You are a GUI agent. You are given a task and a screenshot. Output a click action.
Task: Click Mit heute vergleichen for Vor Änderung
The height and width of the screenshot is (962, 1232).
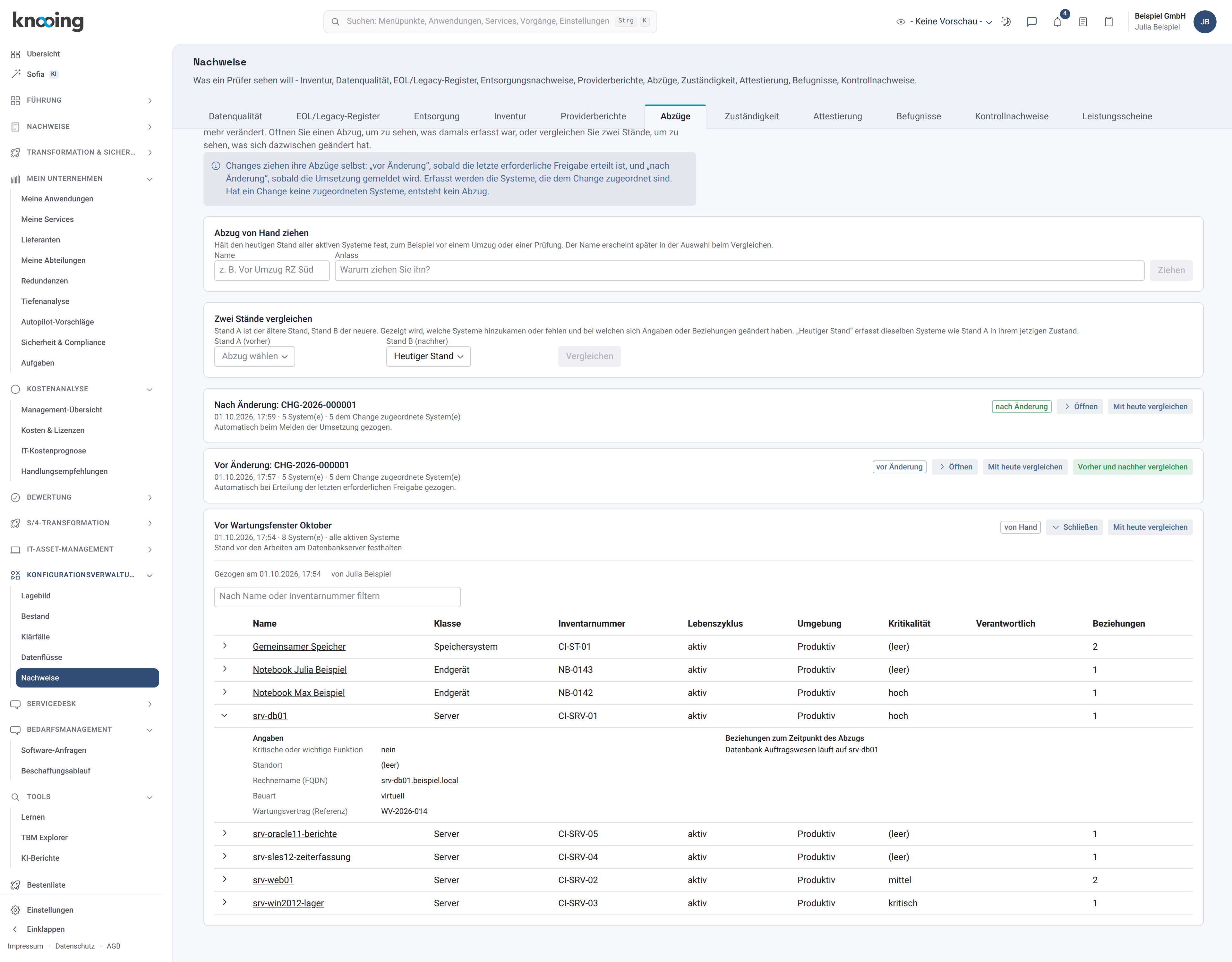(1025, 467)
